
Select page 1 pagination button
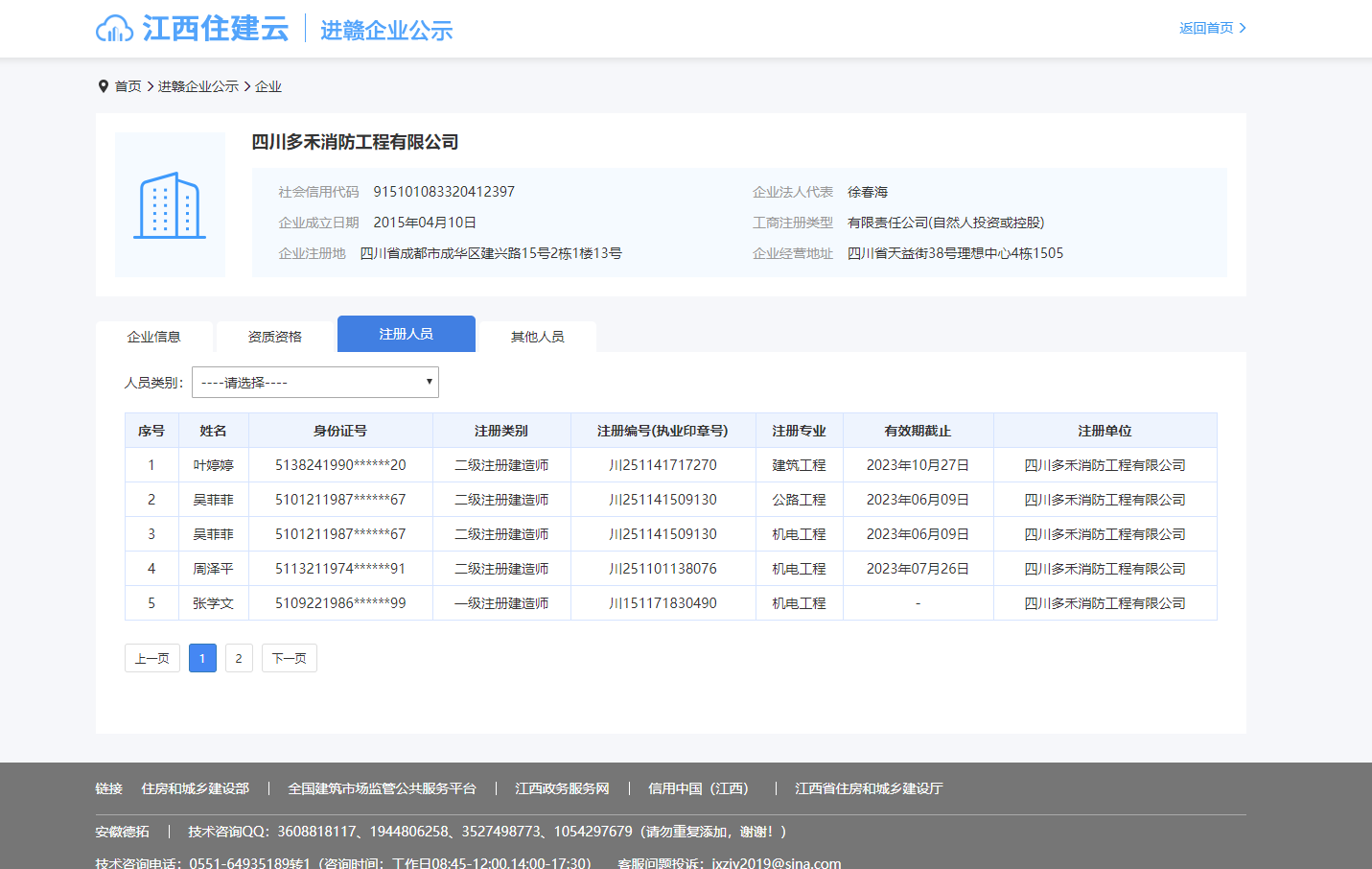pos(202,658)
